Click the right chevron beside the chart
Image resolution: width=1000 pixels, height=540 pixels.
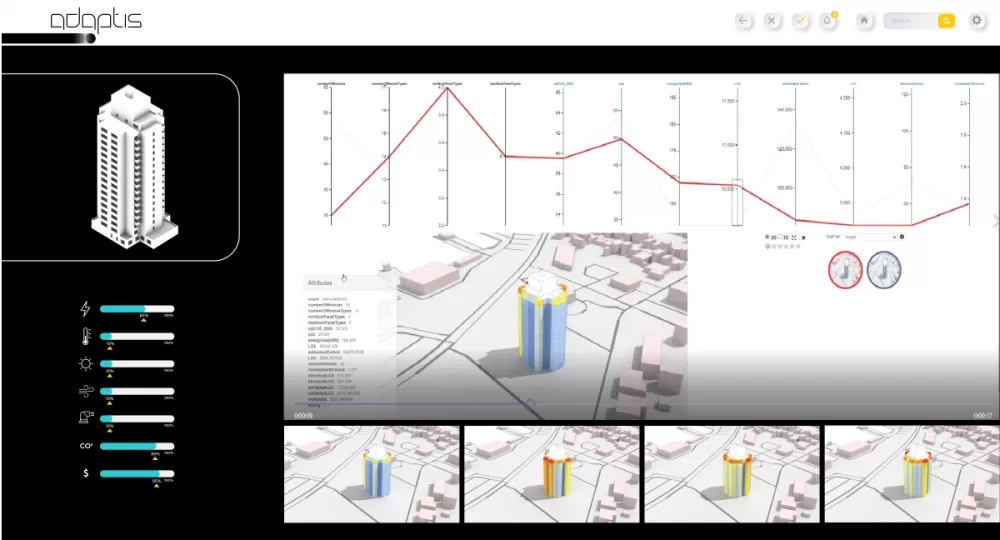coord(994,220)
